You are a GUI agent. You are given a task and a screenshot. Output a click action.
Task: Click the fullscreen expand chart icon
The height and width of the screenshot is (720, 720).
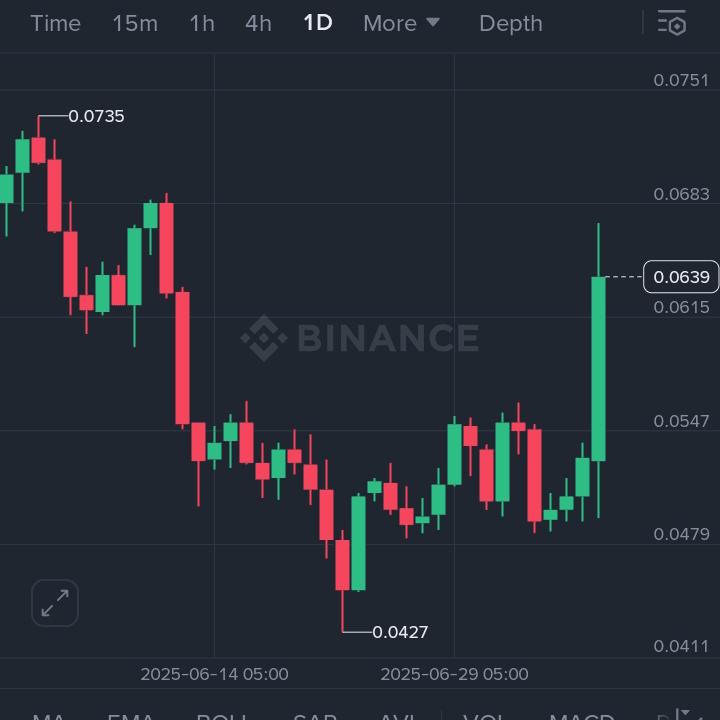point(55,603)
